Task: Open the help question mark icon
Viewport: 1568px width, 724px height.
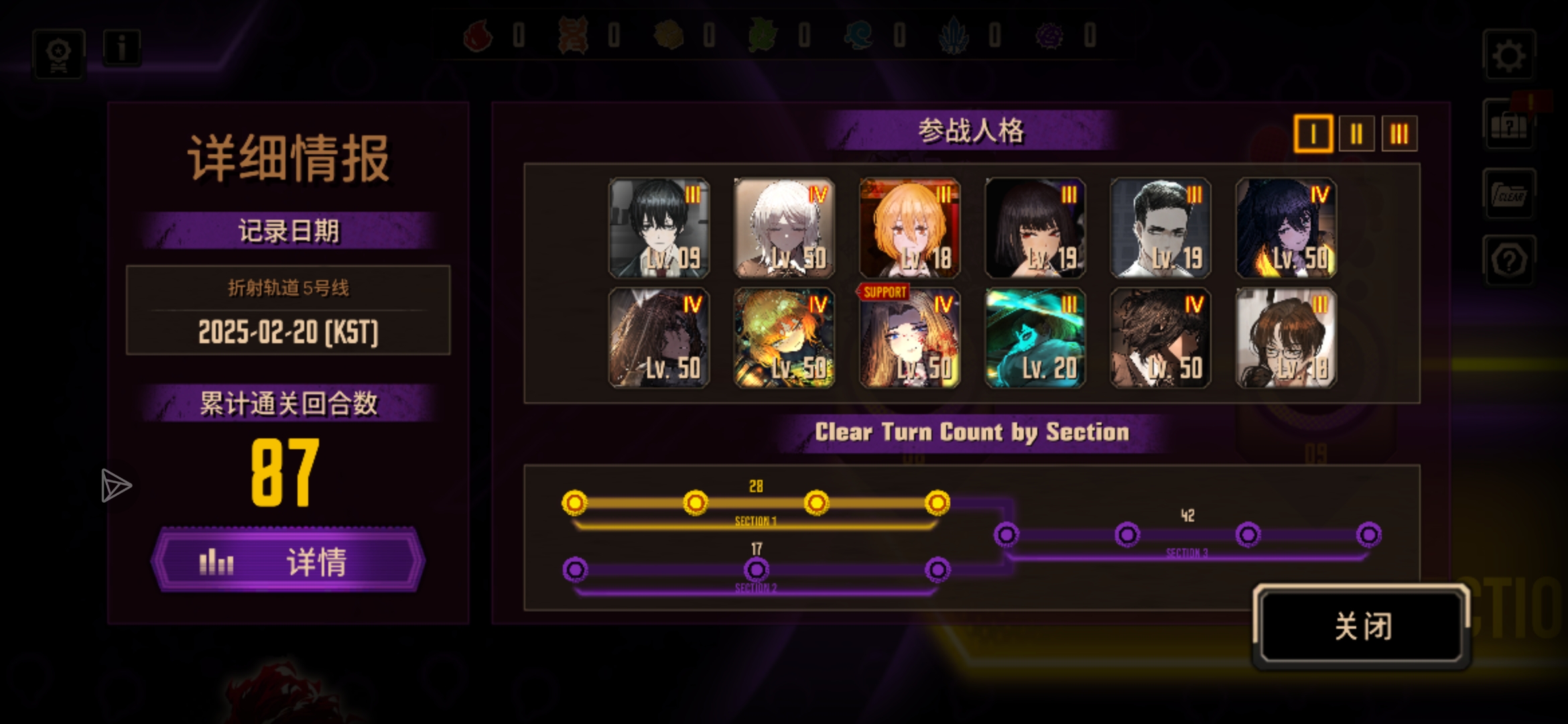Action: point(1509,260)
